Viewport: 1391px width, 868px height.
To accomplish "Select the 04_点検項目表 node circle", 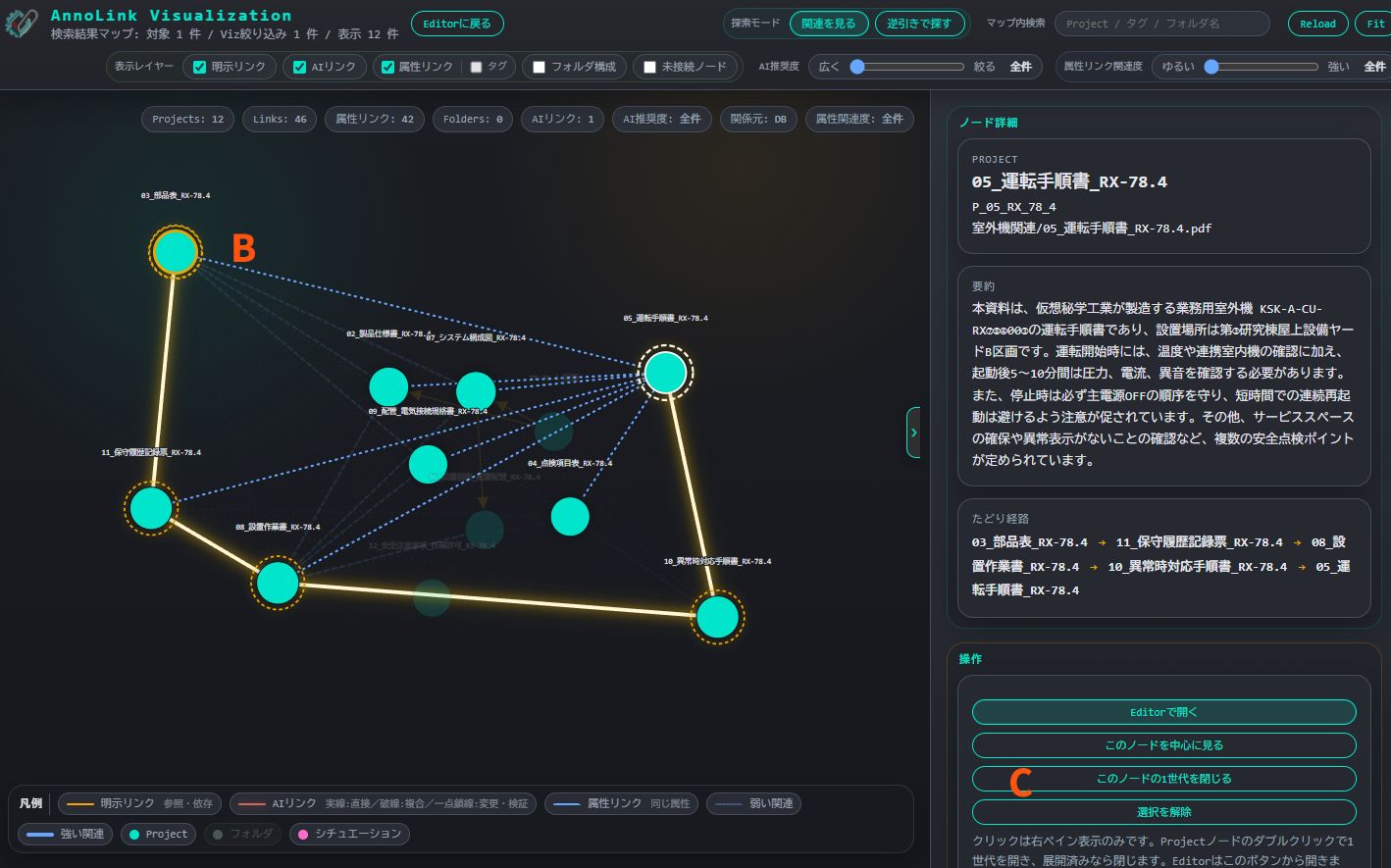I will click(x=570, y=516).
